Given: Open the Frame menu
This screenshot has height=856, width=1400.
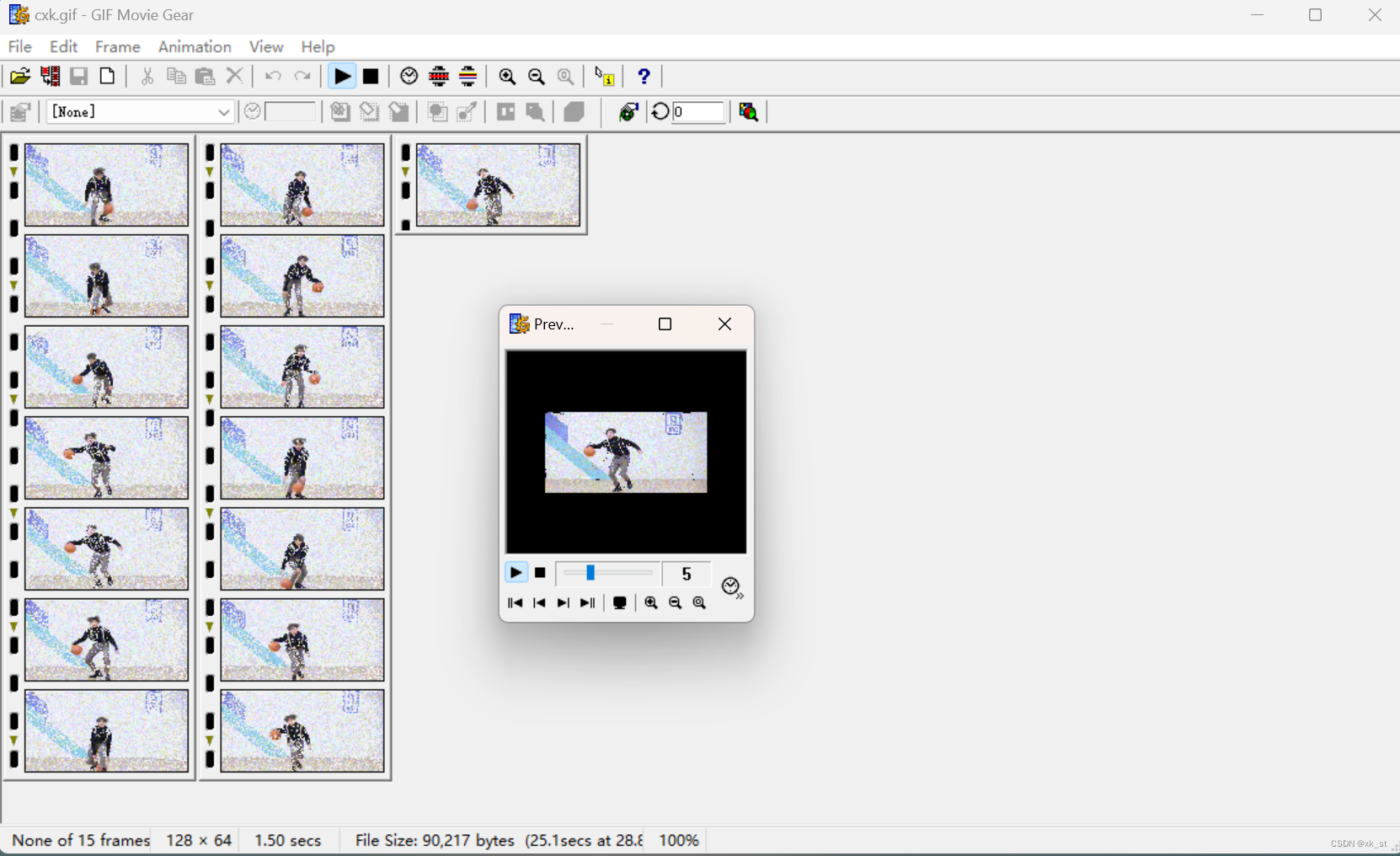Looking at the screenshot, I should click(118, 46).
